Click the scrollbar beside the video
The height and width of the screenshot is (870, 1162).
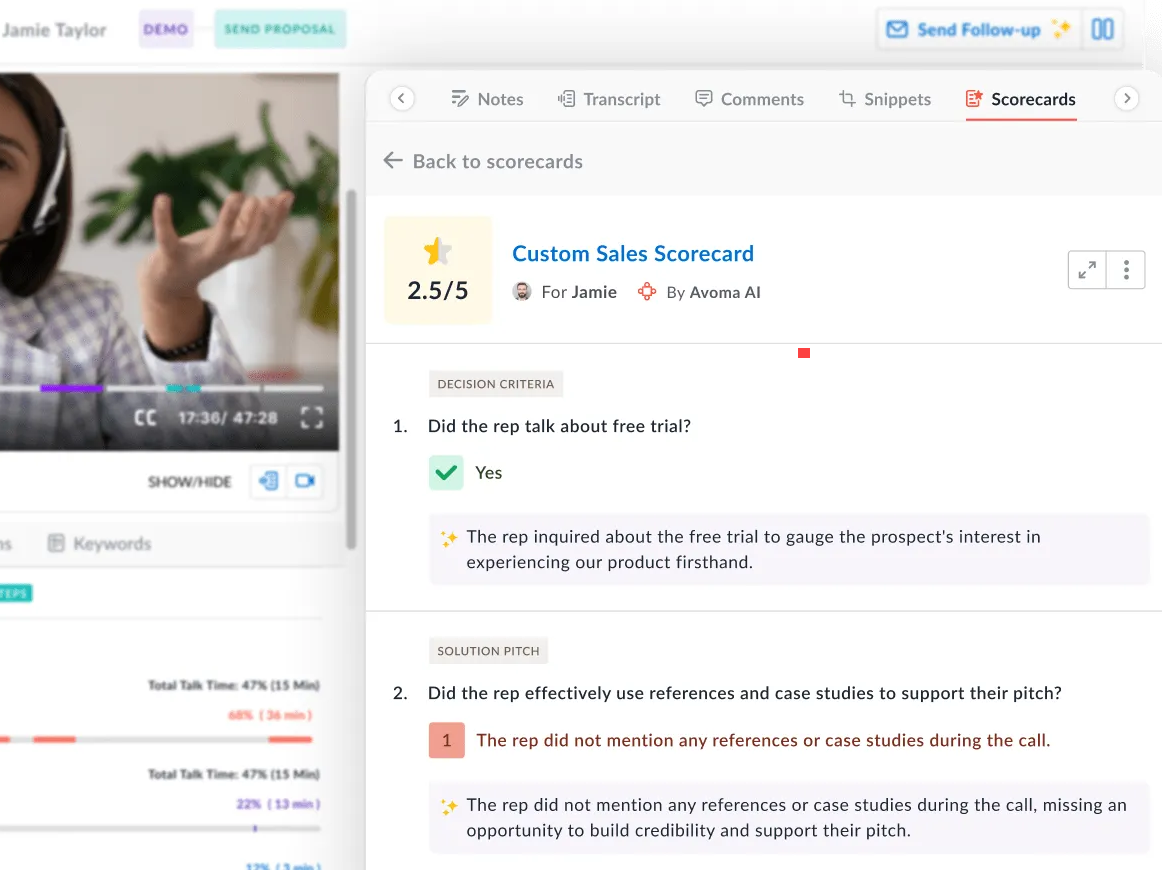click(x=351, y=369)
